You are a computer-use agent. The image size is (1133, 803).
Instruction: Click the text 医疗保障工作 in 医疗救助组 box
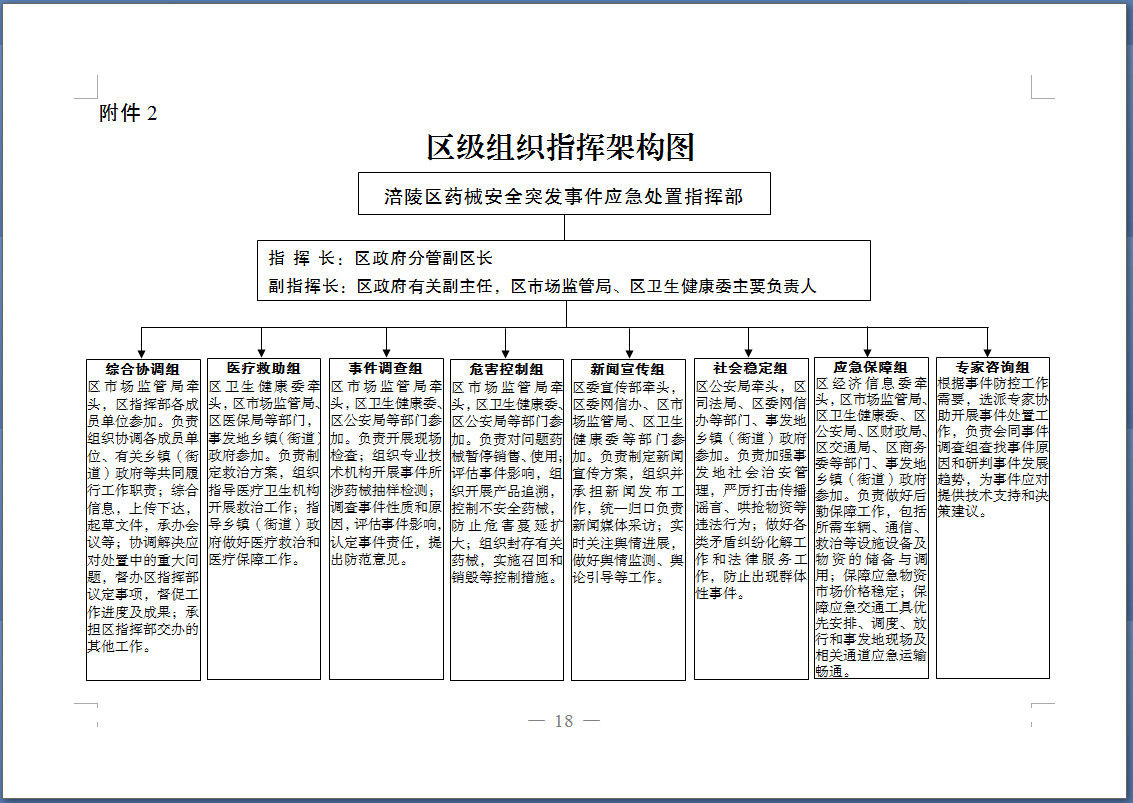pos(250,560)
